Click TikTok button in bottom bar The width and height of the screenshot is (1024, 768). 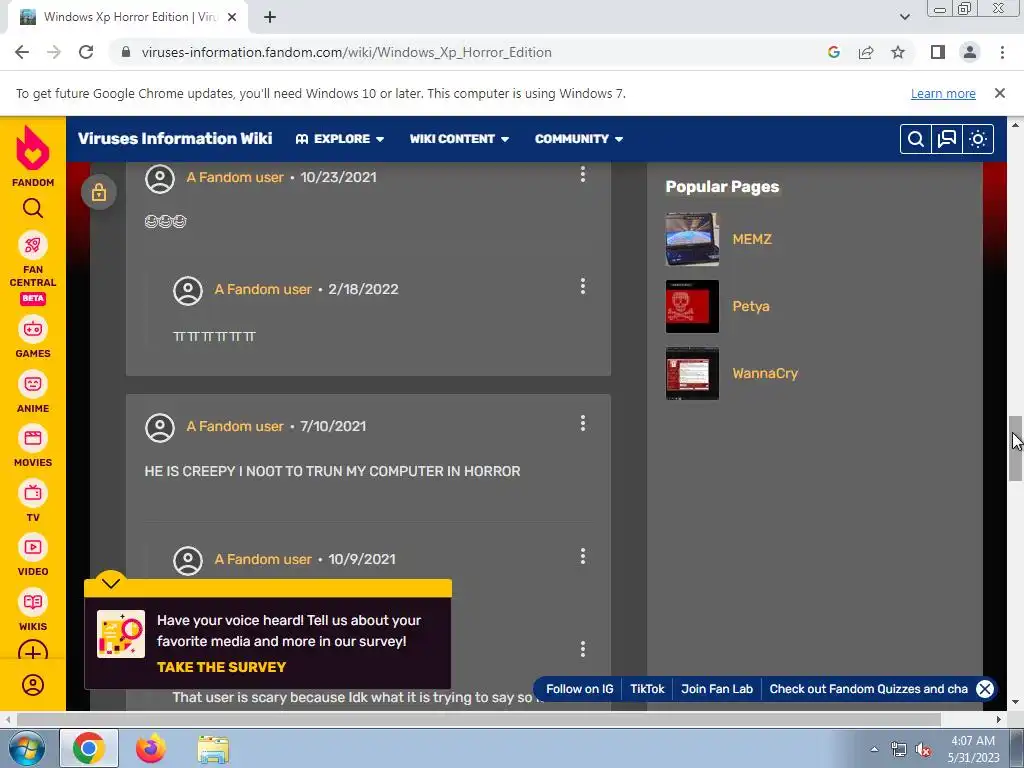[647, 689]
